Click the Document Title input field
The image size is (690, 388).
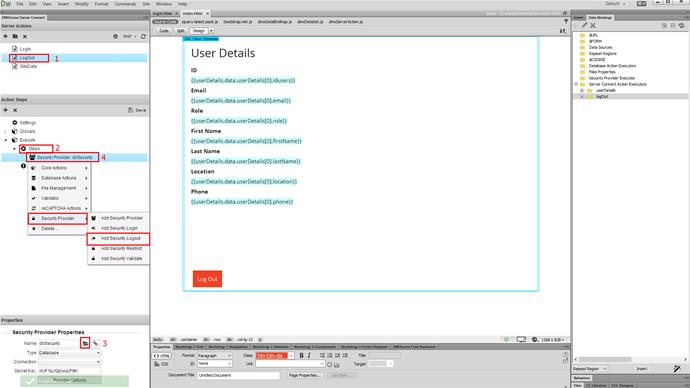pos(238,375)
